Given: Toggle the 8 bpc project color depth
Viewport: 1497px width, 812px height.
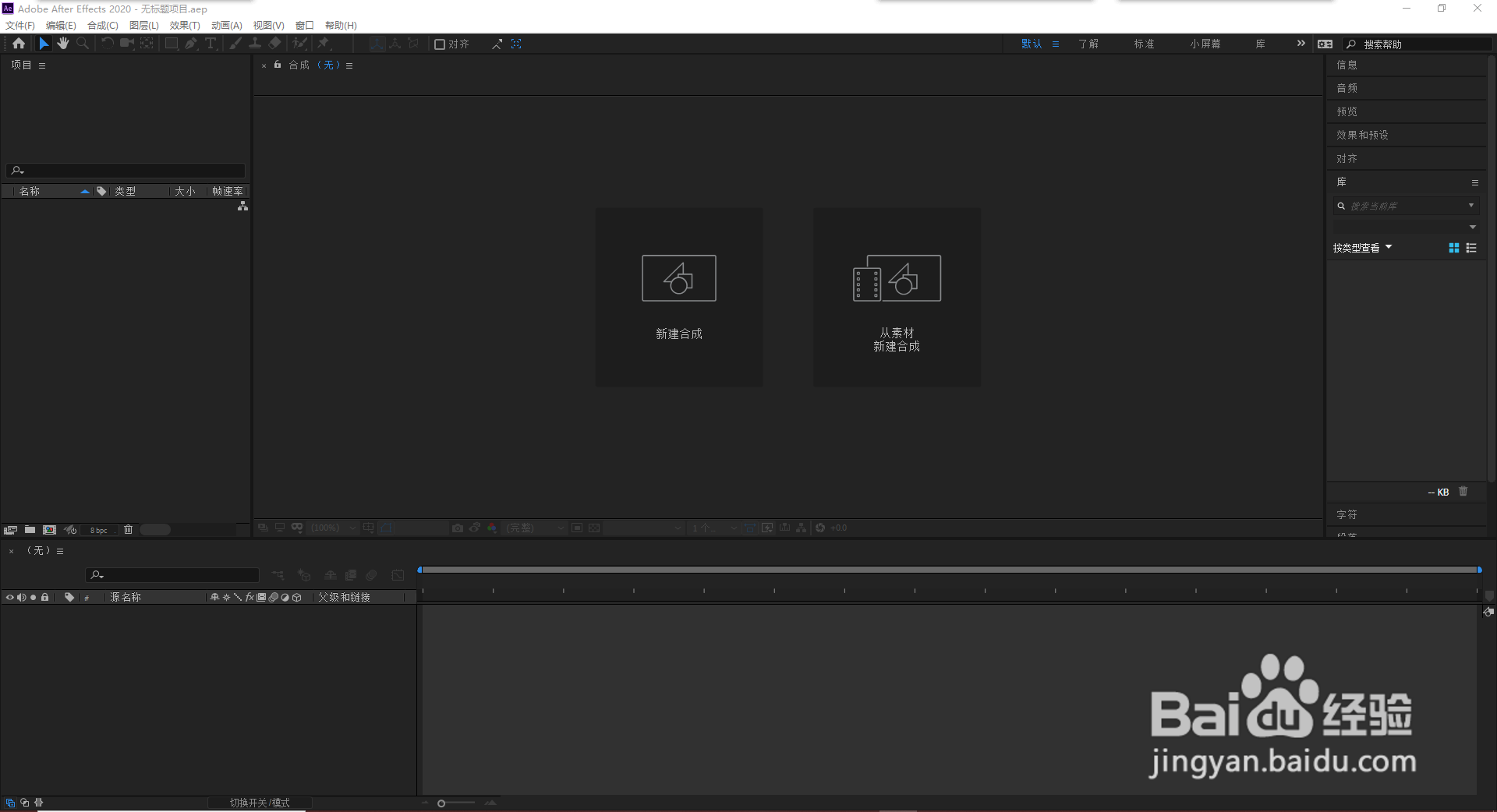Looking at the screenshot, I should pos(98,529).
